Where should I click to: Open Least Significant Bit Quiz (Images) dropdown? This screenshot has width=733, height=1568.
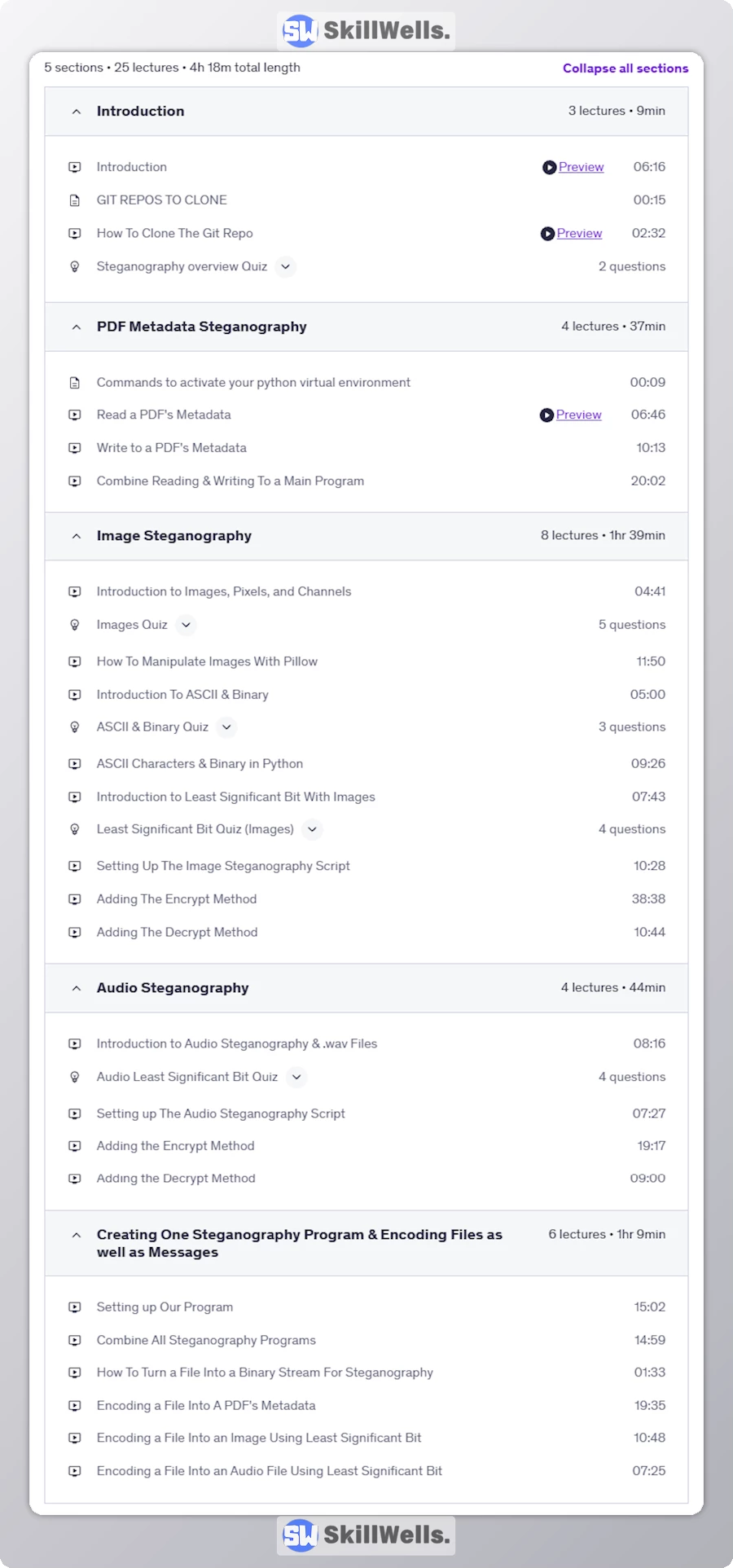312,829
